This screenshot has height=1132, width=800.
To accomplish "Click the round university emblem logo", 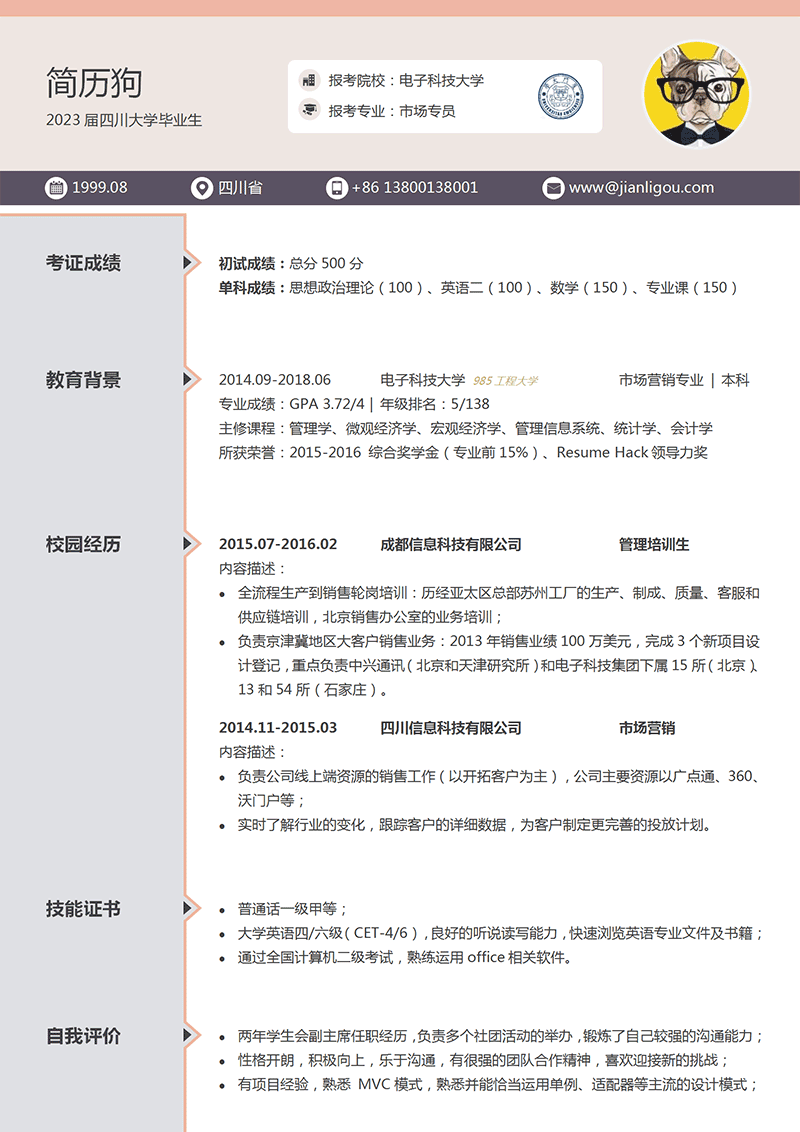I will tap(559, 96).
